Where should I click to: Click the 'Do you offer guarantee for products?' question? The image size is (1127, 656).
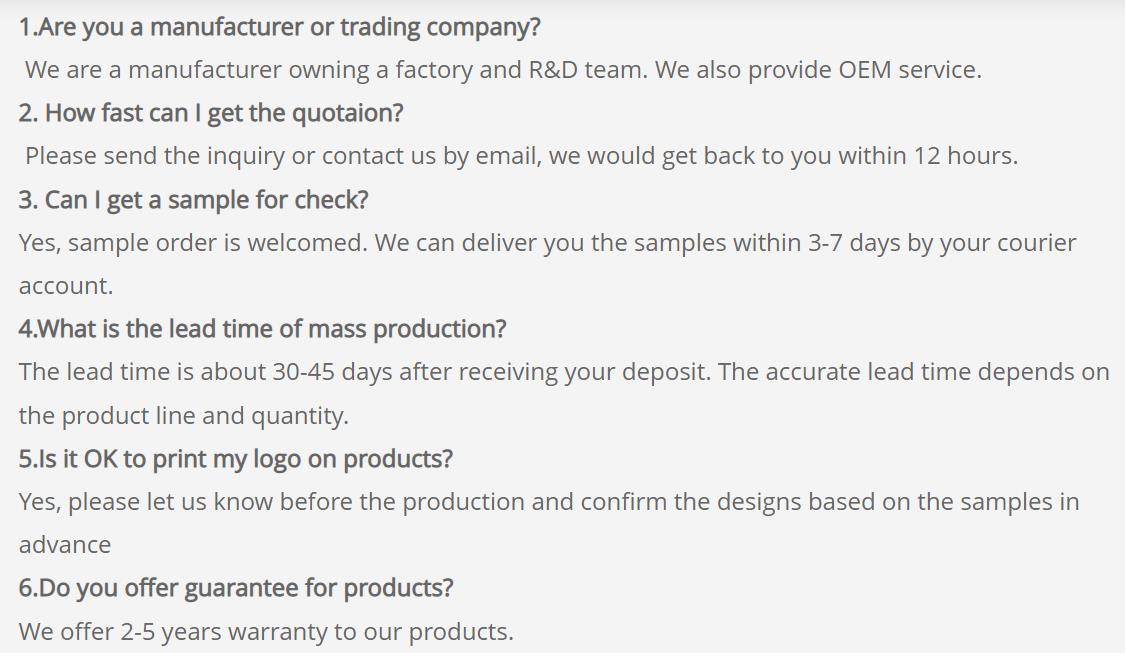click(x=236, y=588)
